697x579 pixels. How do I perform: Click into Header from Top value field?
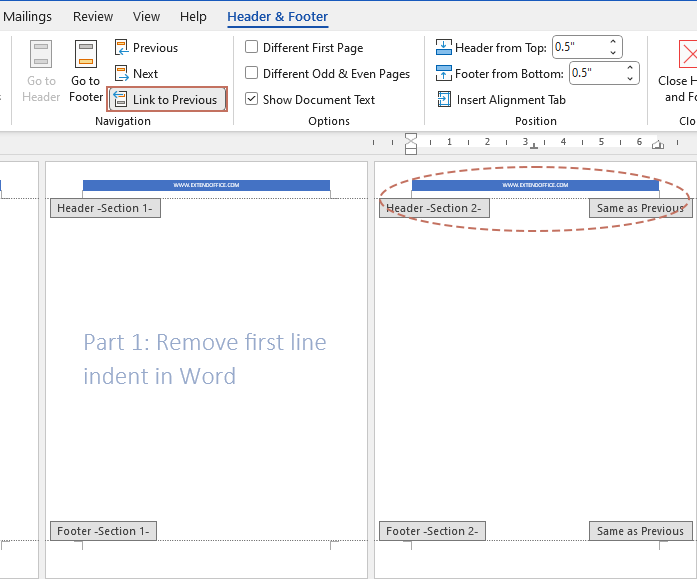[578, 48]
